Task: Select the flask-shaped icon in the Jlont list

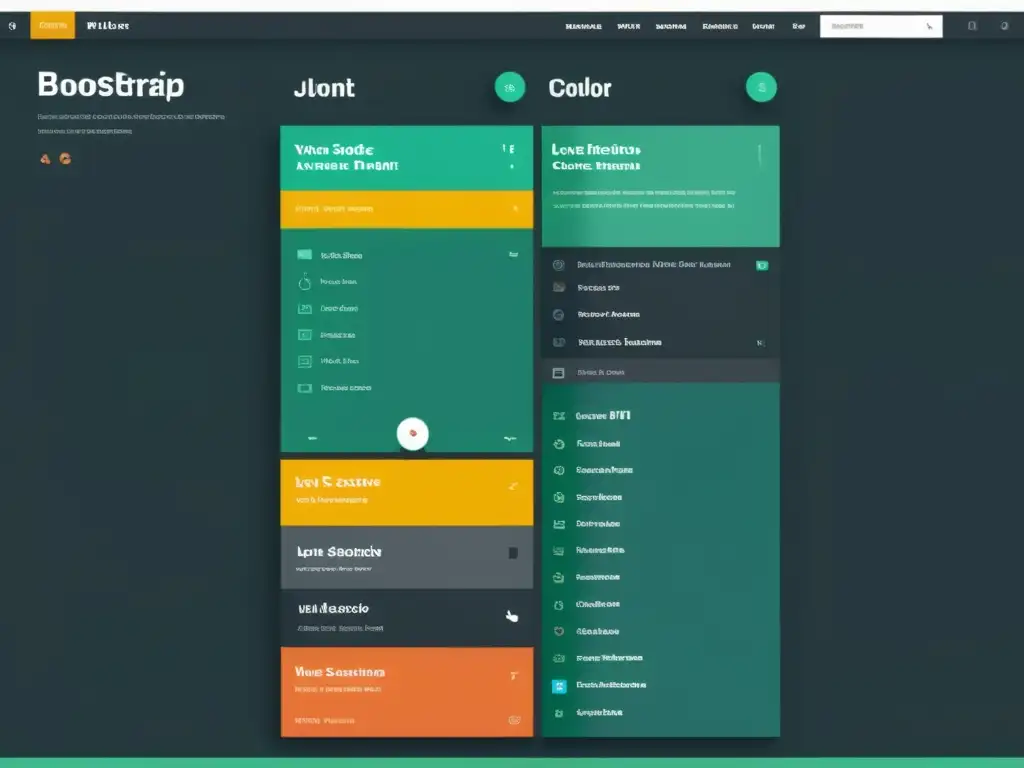Action: pyautogui.click(x=304, y=281)
